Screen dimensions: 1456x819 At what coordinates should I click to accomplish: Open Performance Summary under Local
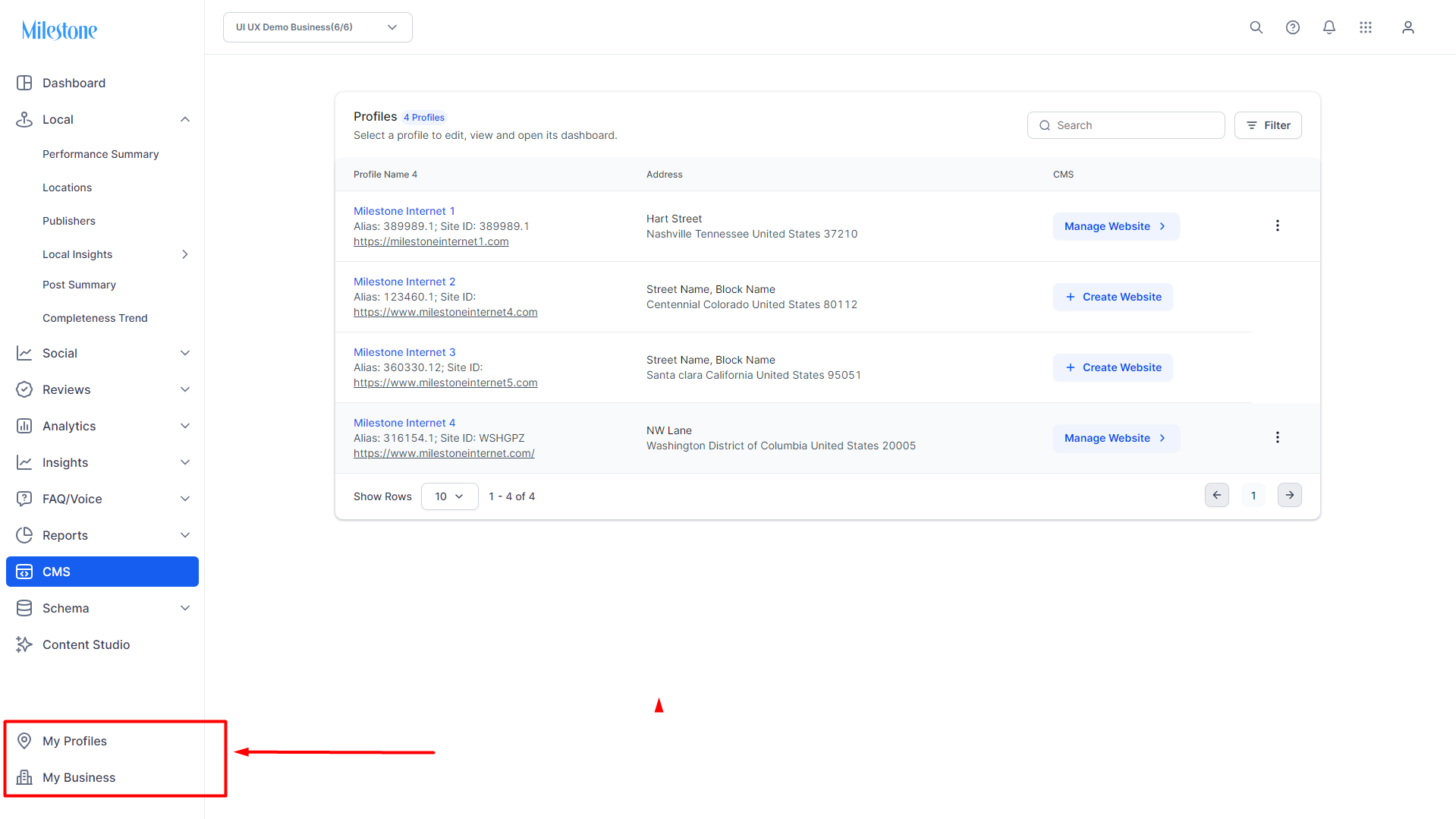click(x=101, y=154)
